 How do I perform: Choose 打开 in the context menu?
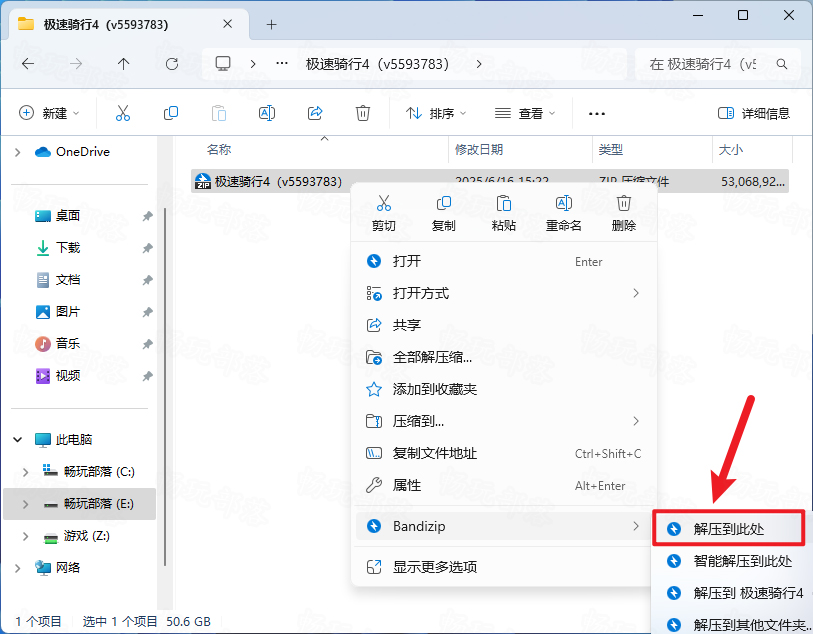click(x=503, y=261)
